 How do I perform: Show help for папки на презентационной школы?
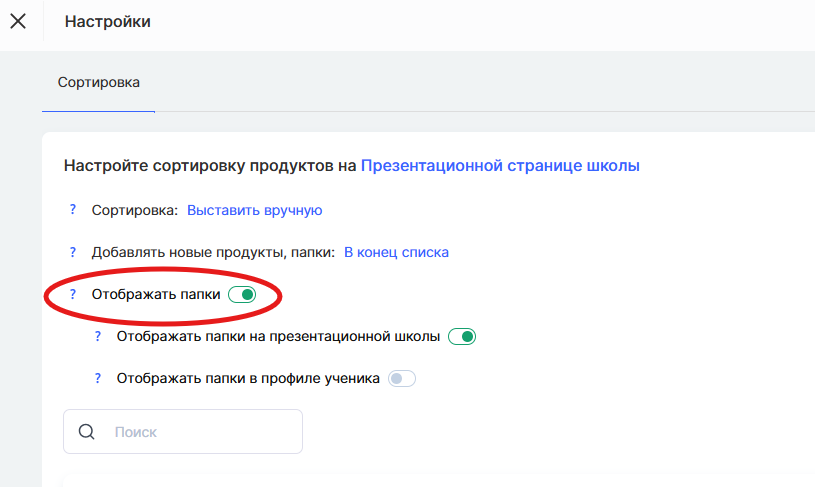pyautogui.click(x=98, y=337)
